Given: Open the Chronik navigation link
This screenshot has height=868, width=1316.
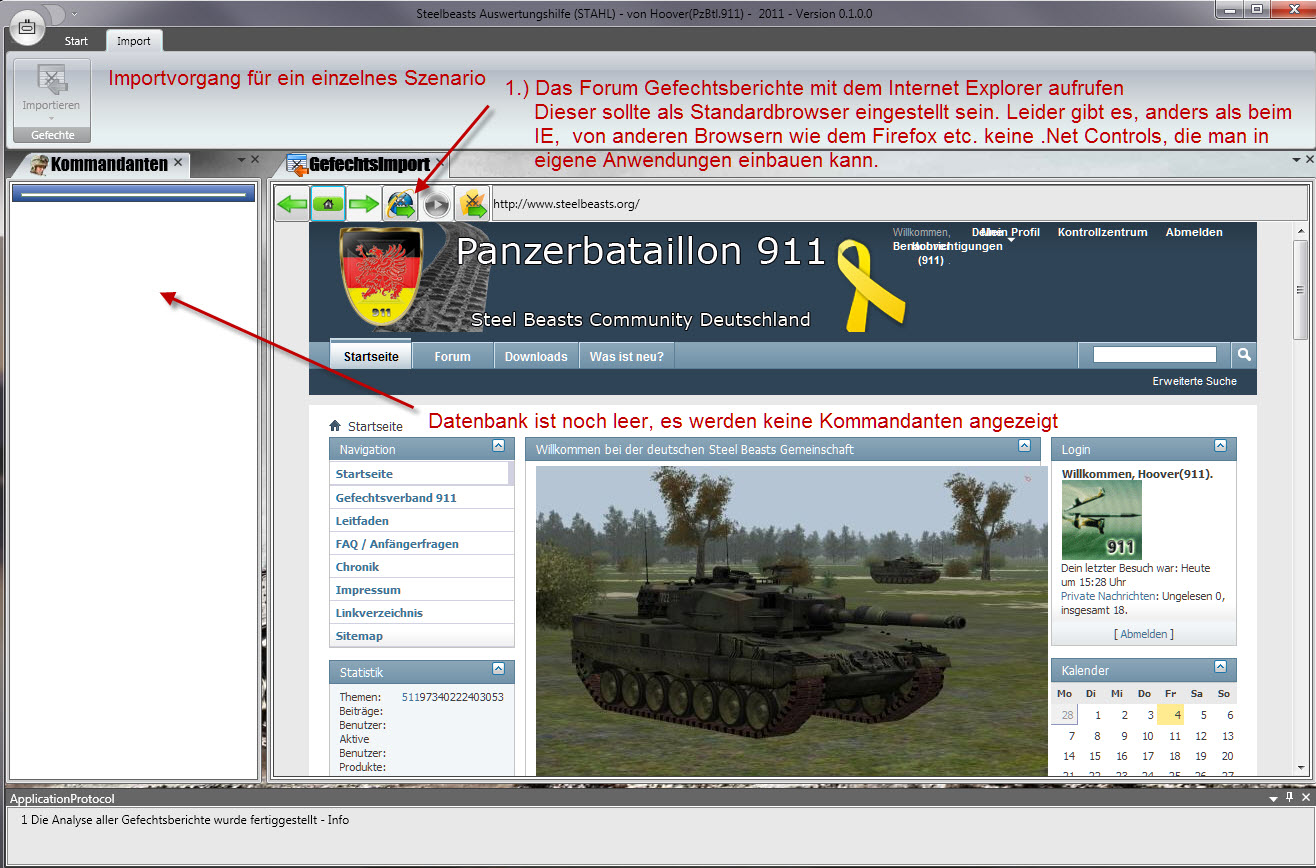Looking at the screenshot, I should pyautogui.click(x=357, y=567).
